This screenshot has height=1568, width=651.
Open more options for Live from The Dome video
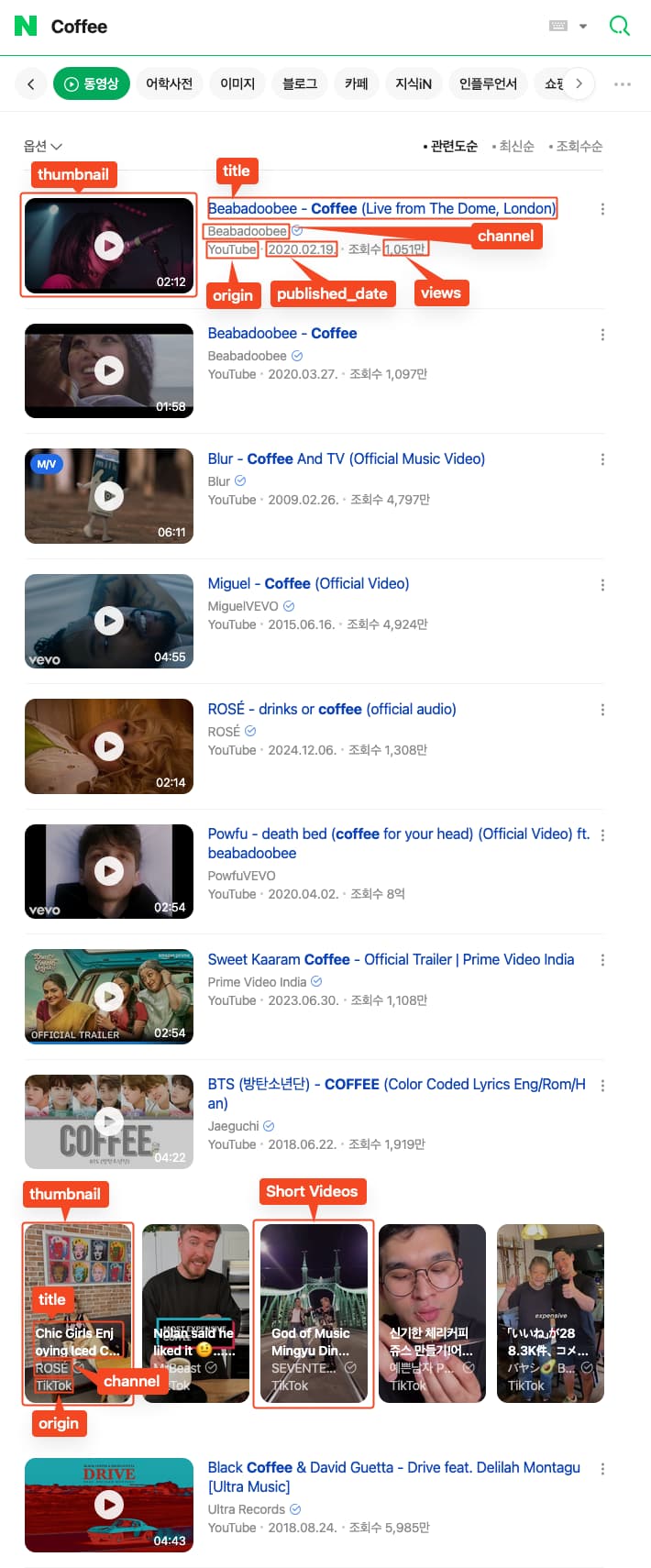[x=602, y=209]
